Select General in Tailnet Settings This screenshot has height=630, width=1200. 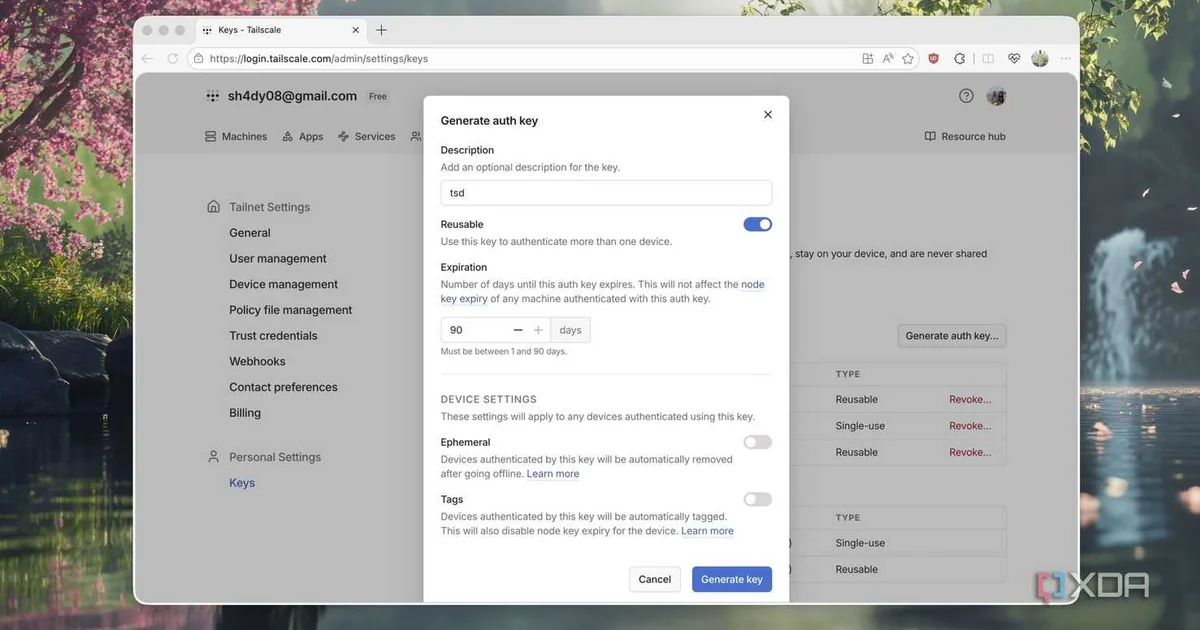pos(250,233)
